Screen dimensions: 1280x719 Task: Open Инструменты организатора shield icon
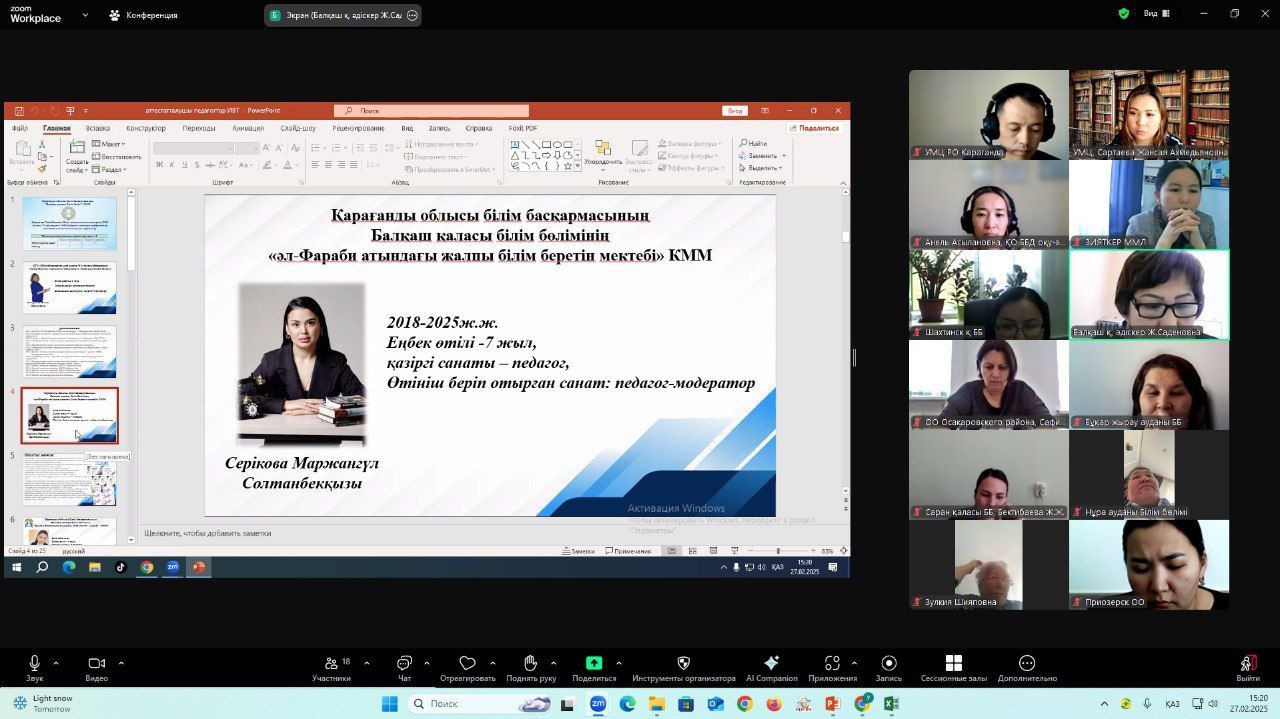click(x=683, y=663)
